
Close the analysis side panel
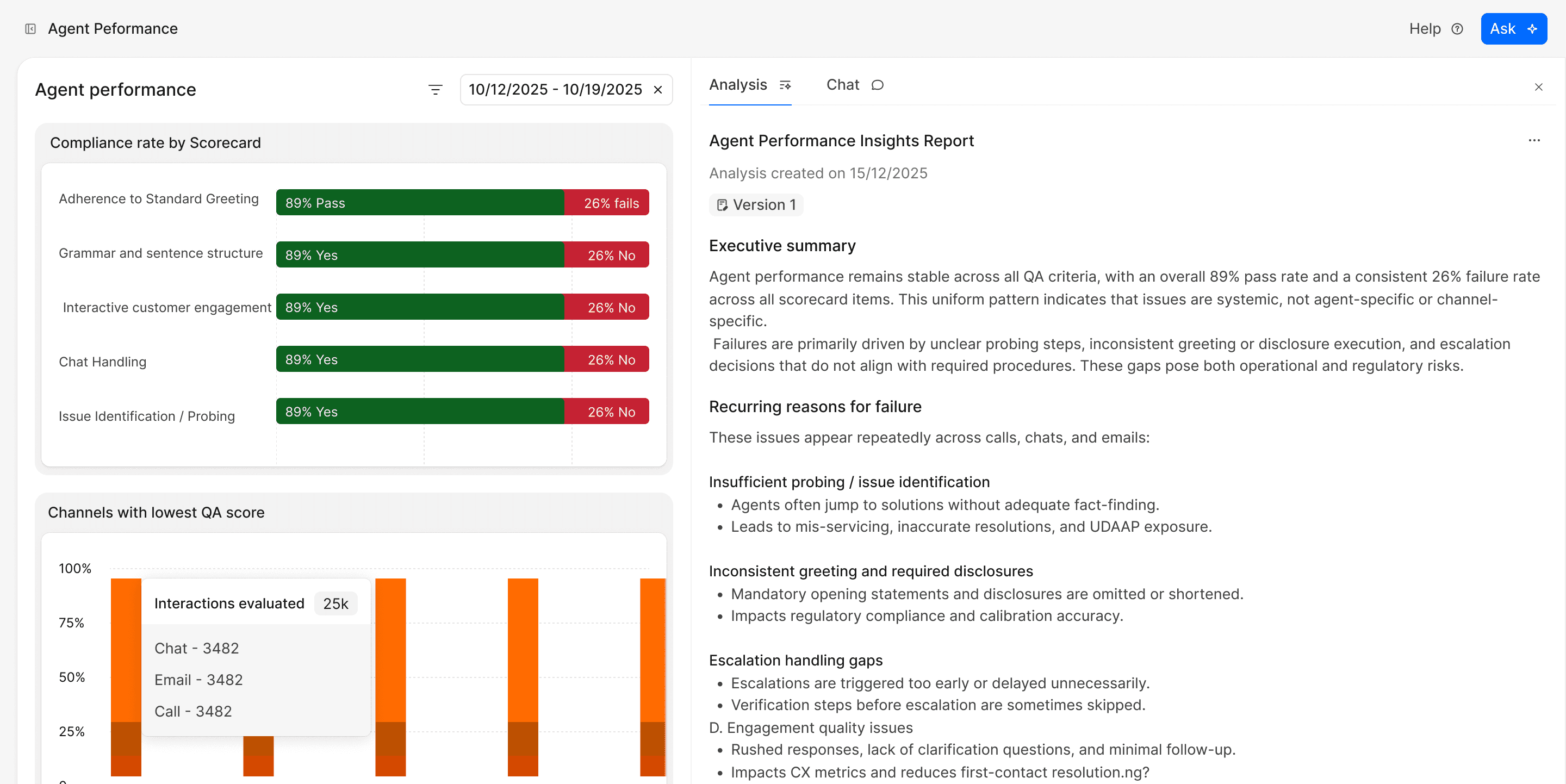(x=1538, y=87)
